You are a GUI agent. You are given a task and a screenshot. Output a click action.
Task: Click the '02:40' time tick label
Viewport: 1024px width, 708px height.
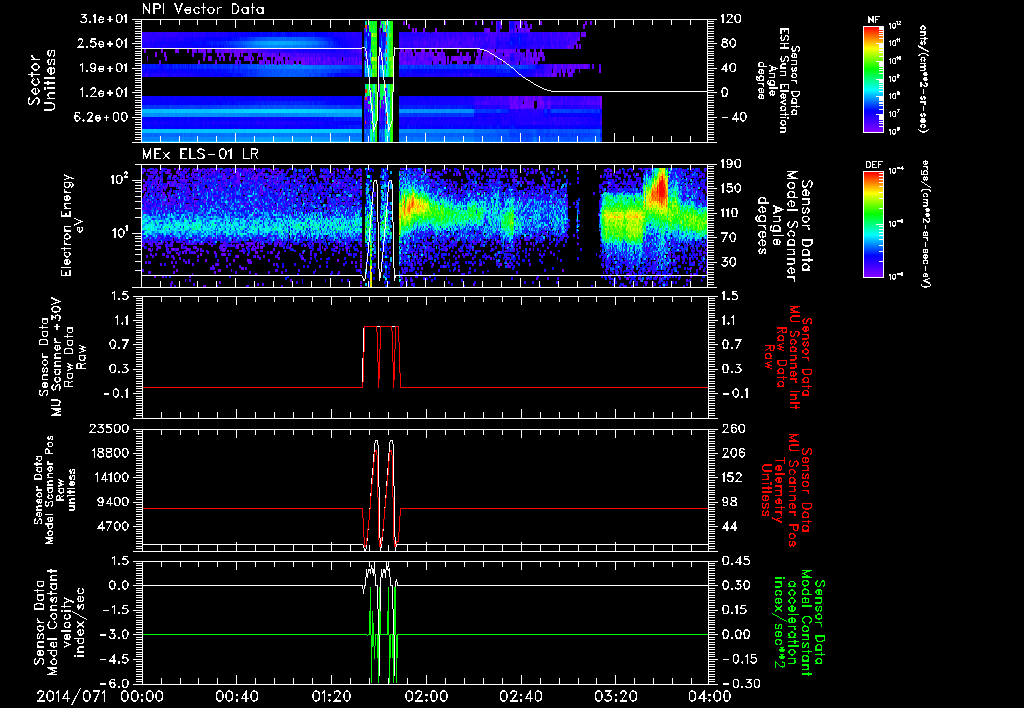pos(520,696)
